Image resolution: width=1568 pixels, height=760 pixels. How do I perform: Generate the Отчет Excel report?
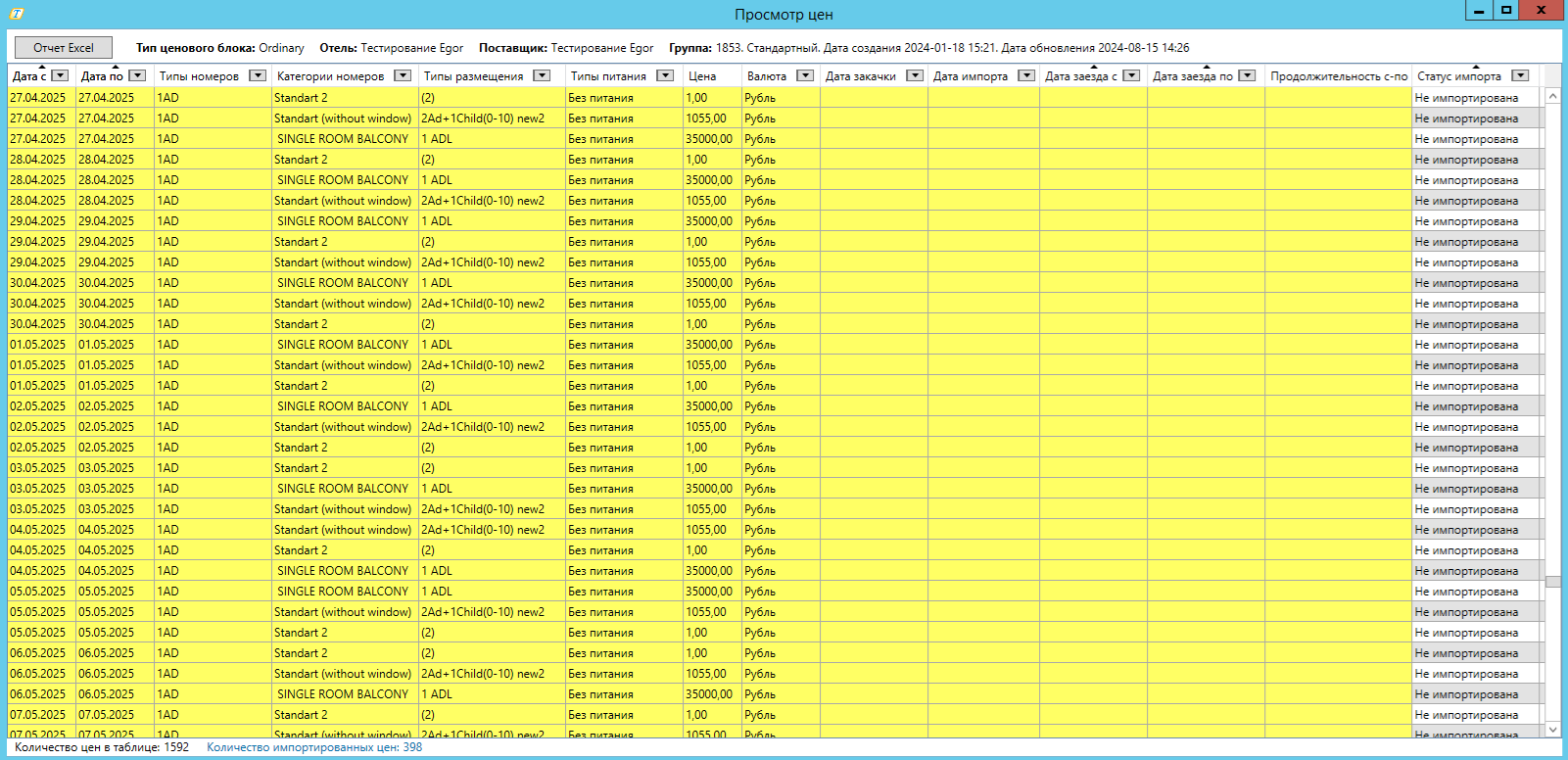click(64, 47)
